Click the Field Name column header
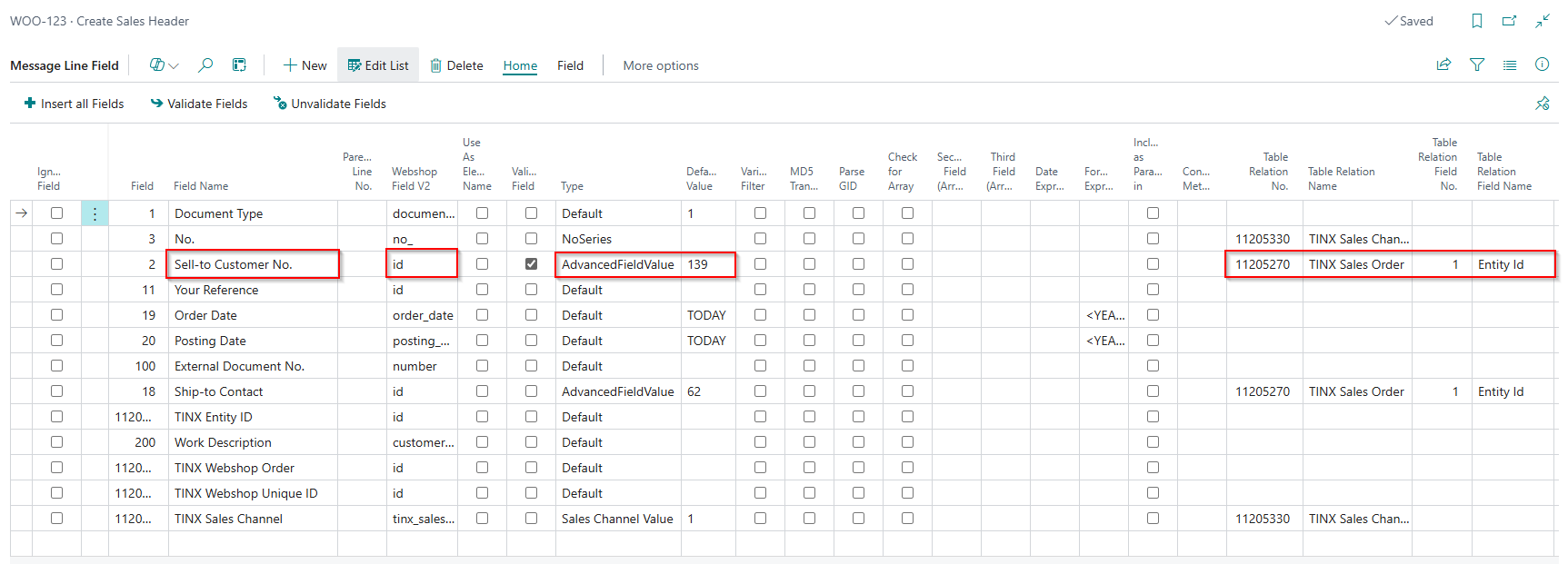The height and width of the screenshot is (564, 1568). pos(201,186)
